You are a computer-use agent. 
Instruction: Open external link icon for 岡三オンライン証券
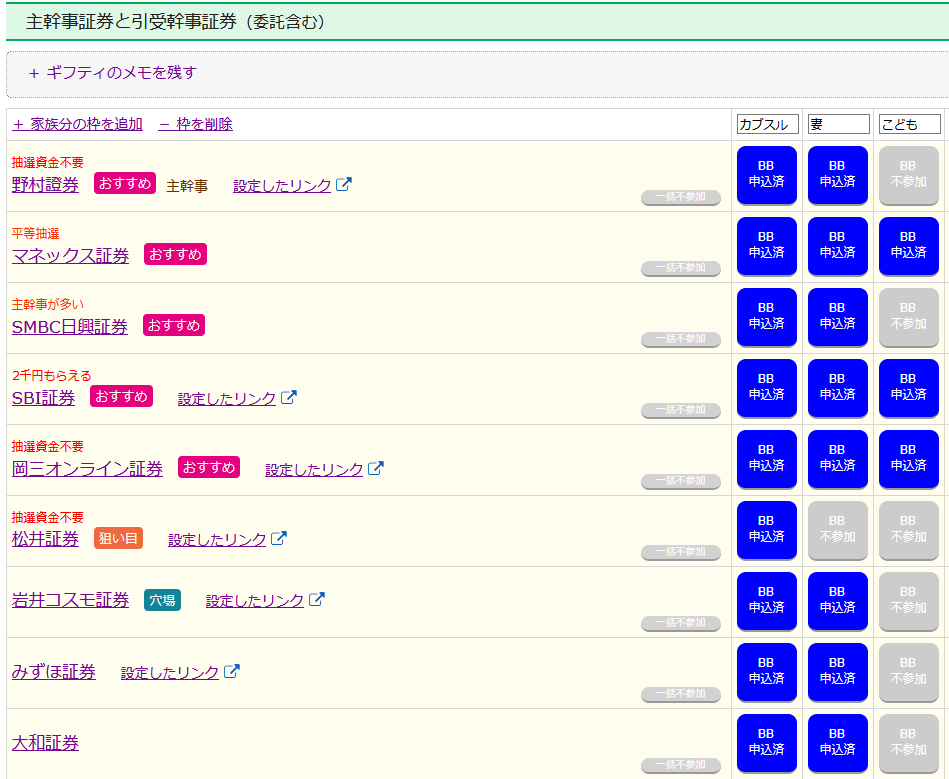pos(376,468)
